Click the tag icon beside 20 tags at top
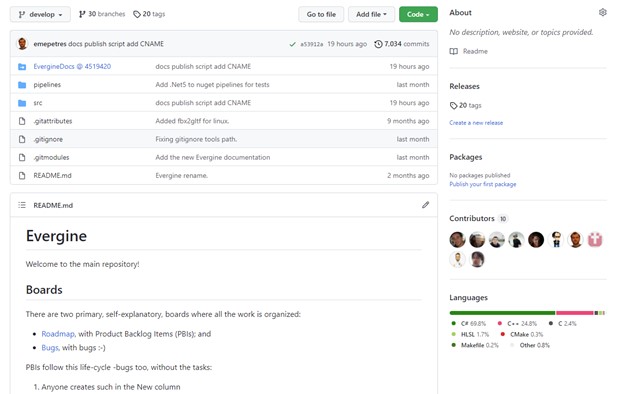This screenshot has height=394, width=624. click(137, 14)
